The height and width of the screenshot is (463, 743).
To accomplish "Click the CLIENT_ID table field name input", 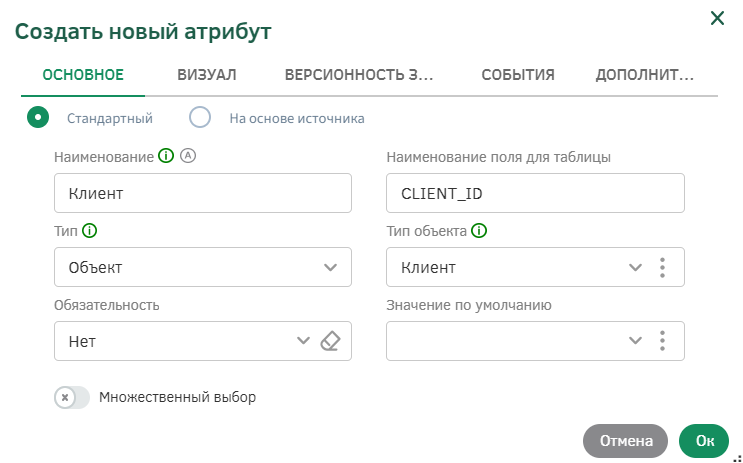I will tap(535, 193).
